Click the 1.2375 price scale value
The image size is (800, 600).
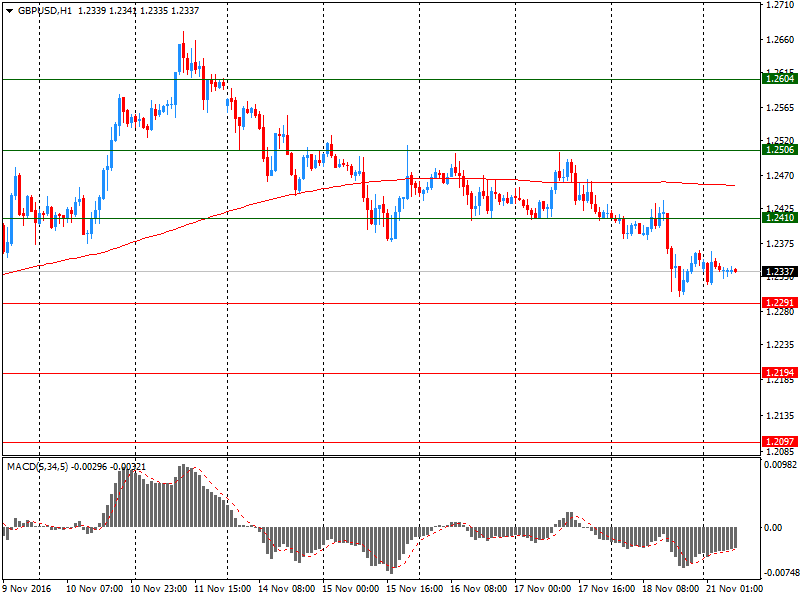click(x=780, y=244)
